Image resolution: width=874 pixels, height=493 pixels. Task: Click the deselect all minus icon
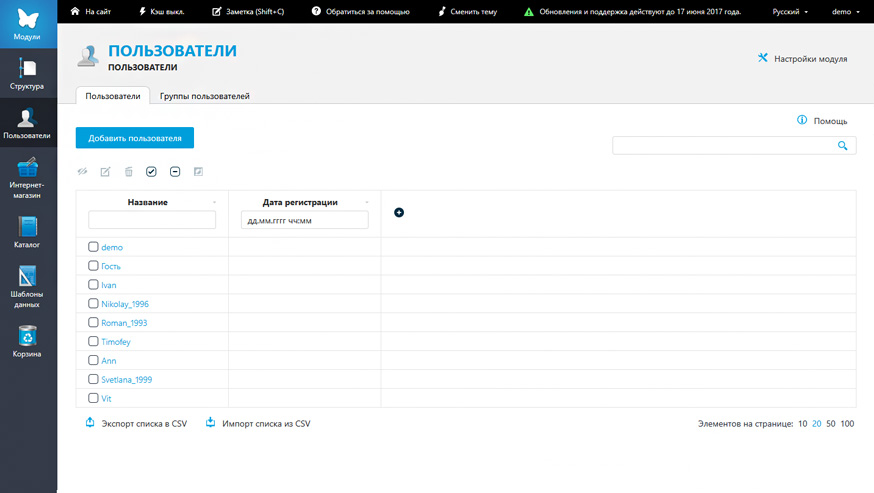(175, 171)
